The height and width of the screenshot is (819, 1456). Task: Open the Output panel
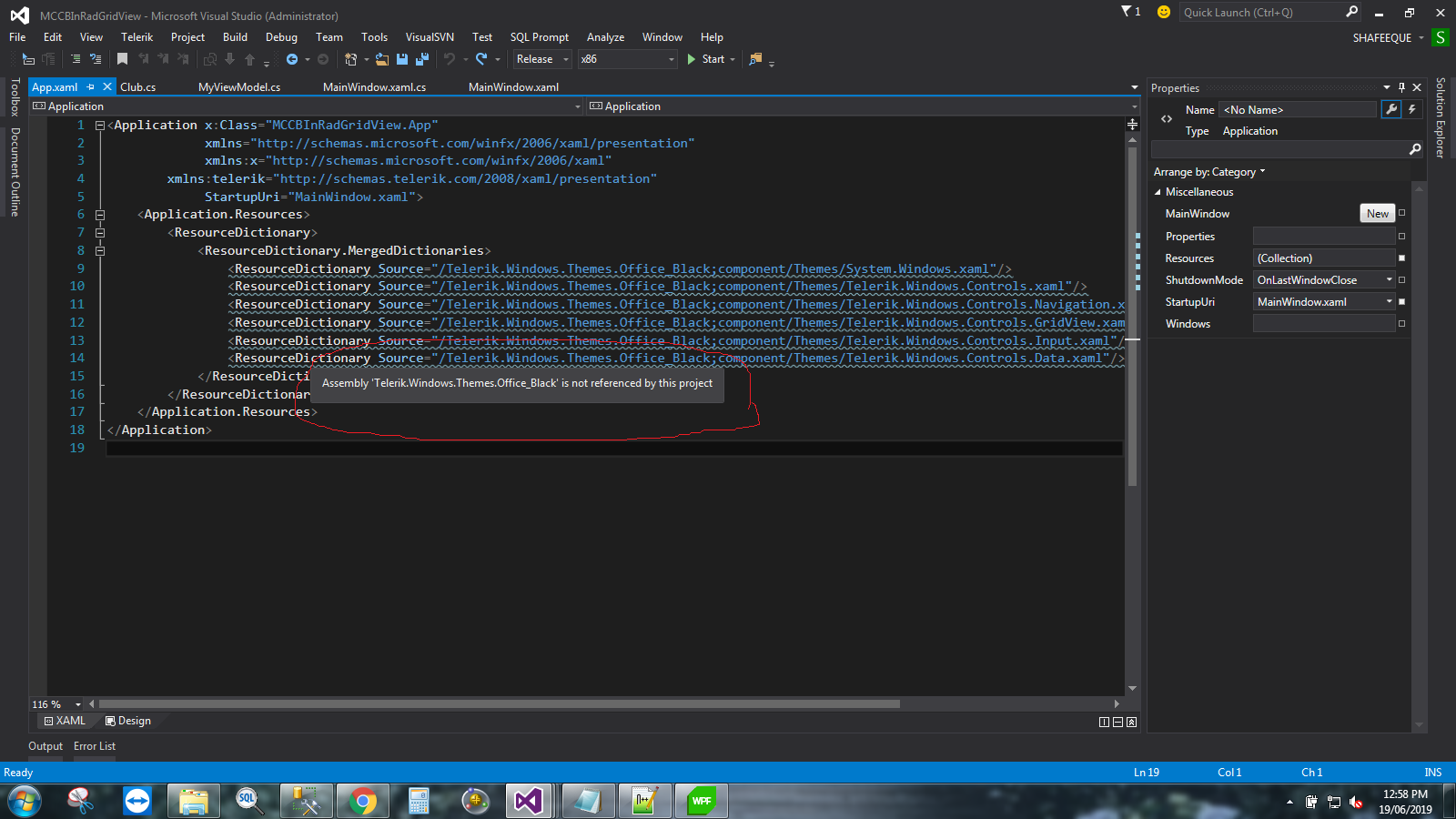coord(45,746)
